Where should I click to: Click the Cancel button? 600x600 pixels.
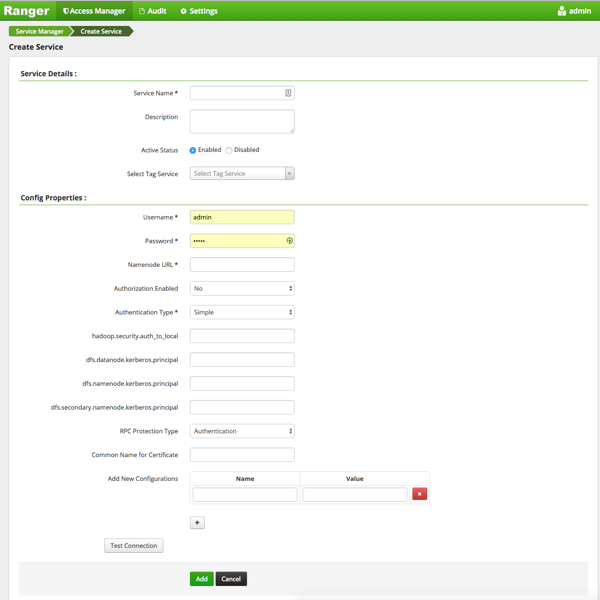[231, 579]
